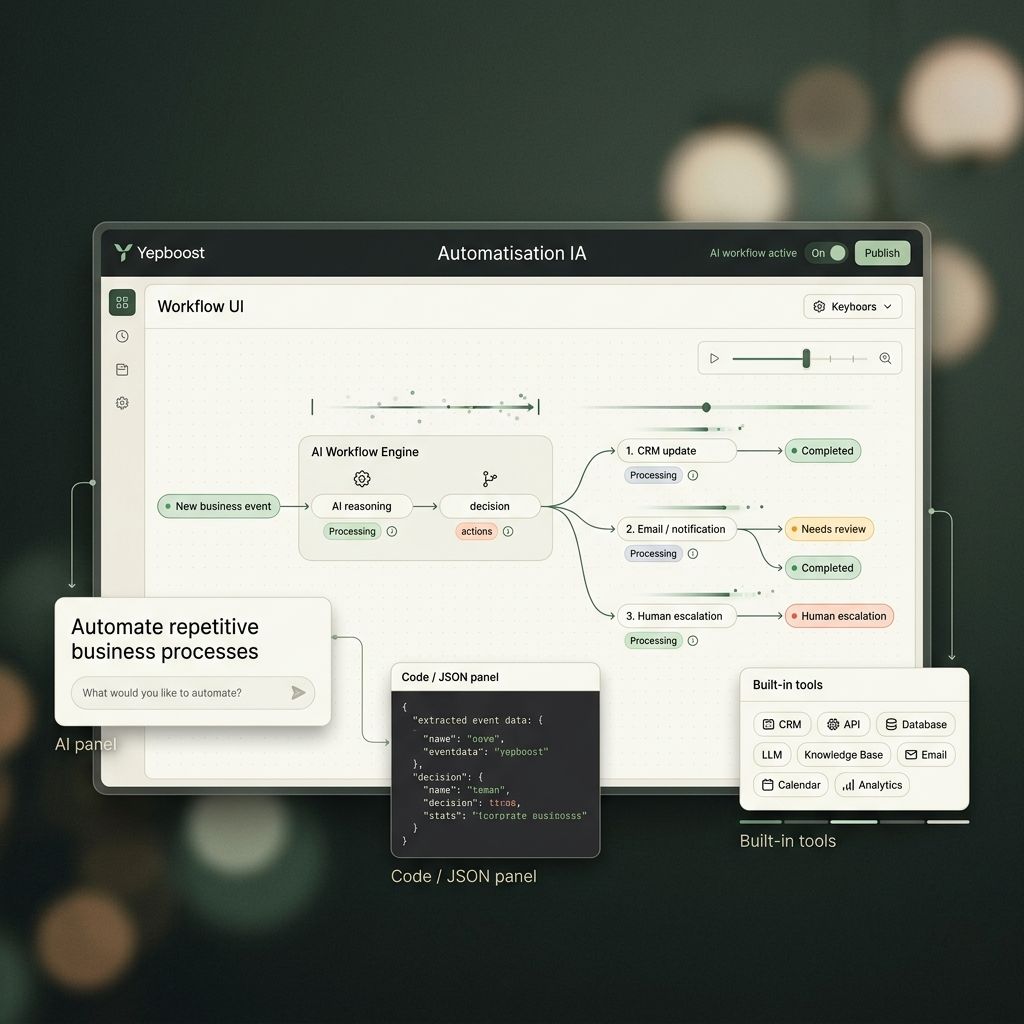Select the API built-in tool

tap(843, 724)
